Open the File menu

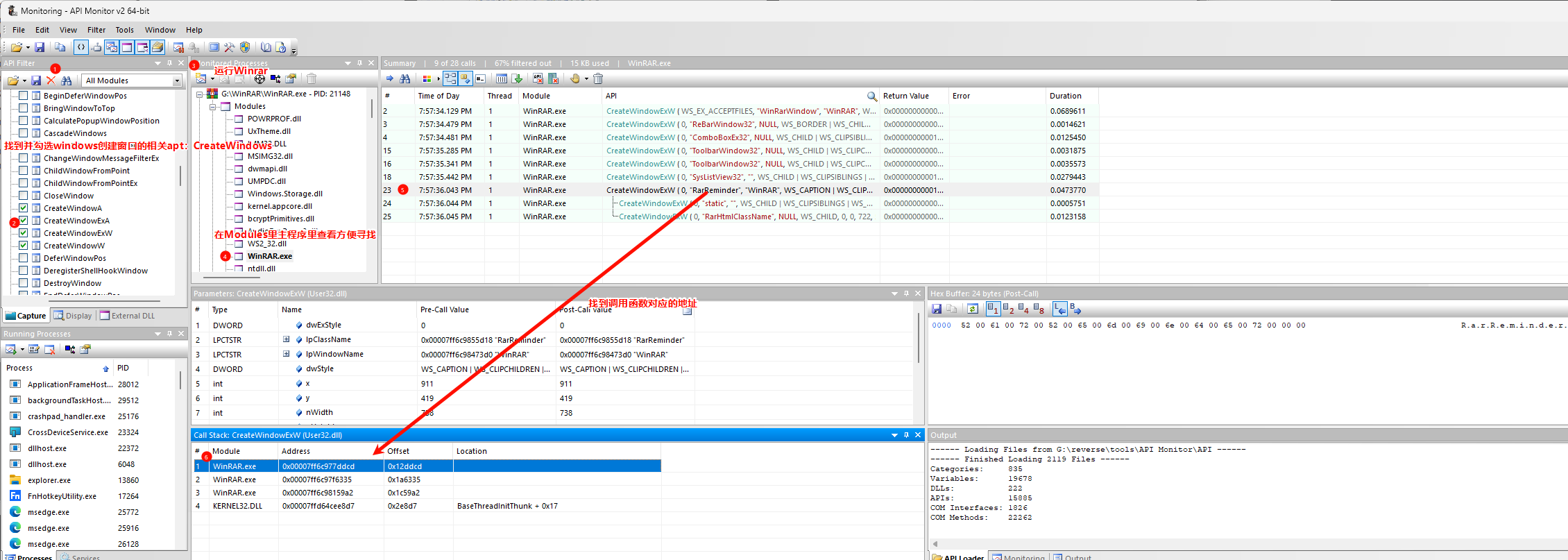[19, 30]
